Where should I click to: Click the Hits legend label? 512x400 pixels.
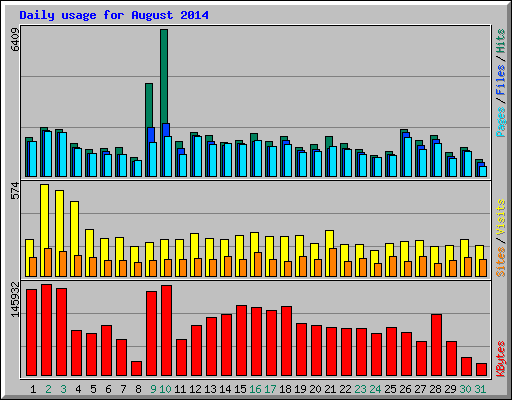[501, 41]
